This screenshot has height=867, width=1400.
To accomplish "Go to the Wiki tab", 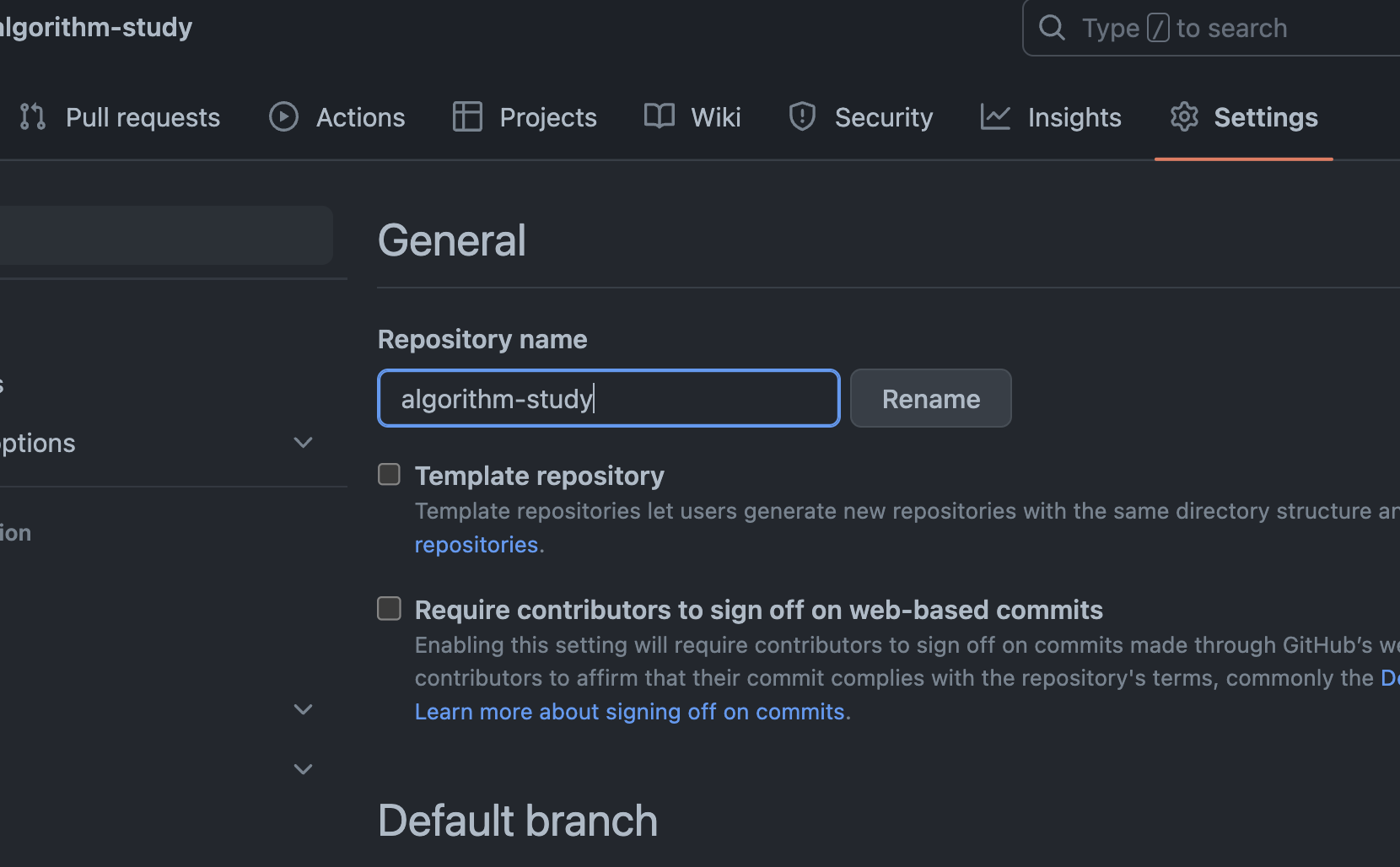I will tap(692, 117).
